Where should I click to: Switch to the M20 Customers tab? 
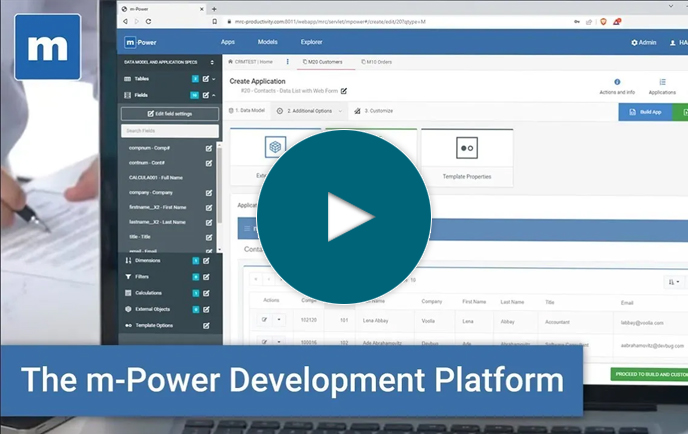pos(322,62)
